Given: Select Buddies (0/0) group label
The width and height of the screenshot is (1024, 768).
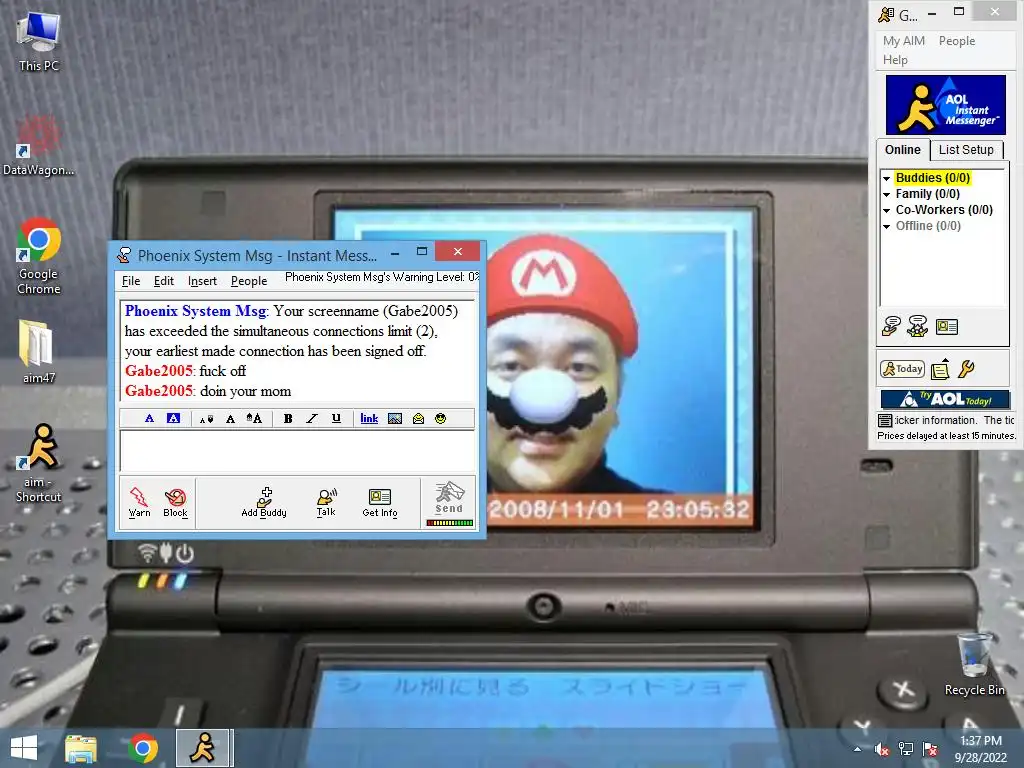Looking at the screenshot, I should point(933,178).
